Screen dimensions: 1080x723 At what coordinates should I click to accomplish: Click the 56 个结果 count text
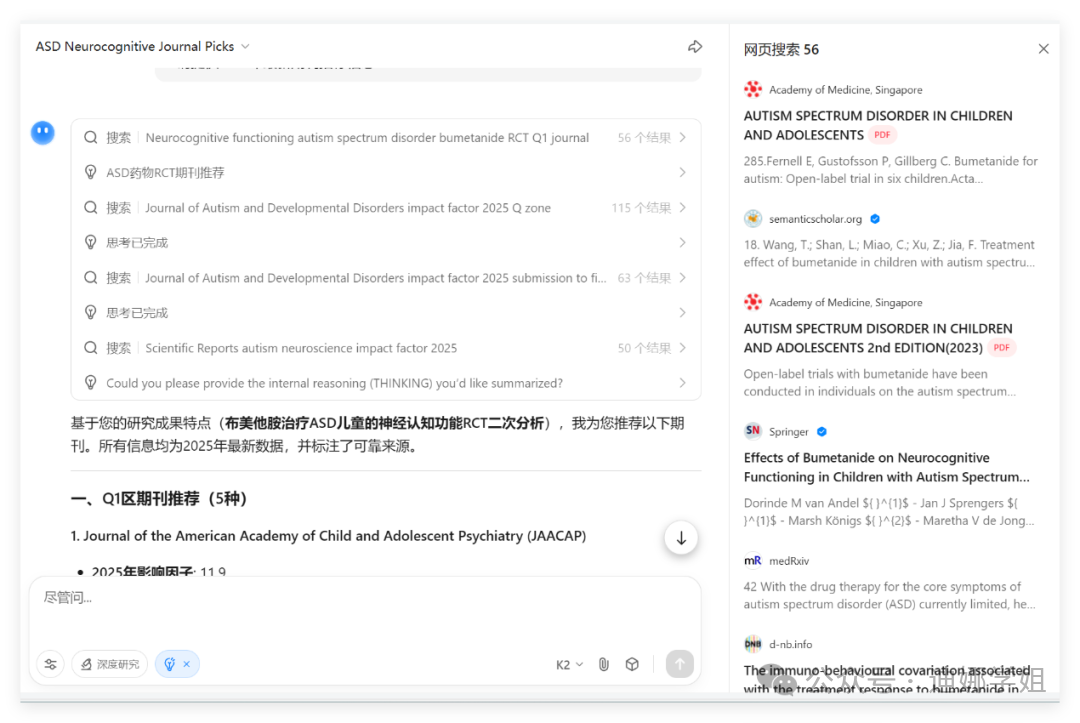tap(644, 138)
